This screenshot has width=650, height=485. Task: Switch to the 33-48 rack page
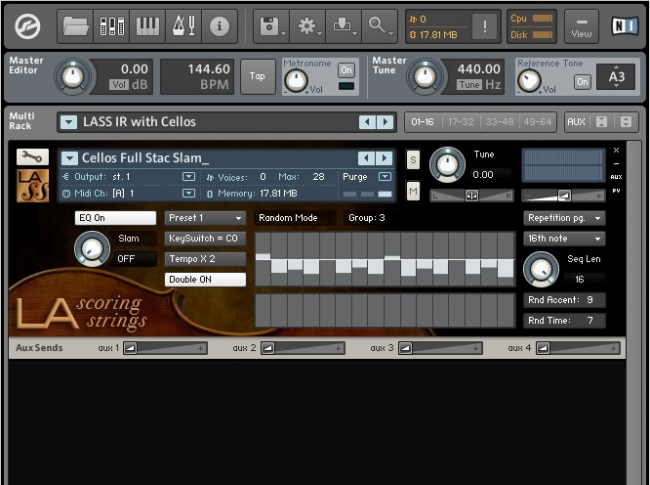point(500,122)
